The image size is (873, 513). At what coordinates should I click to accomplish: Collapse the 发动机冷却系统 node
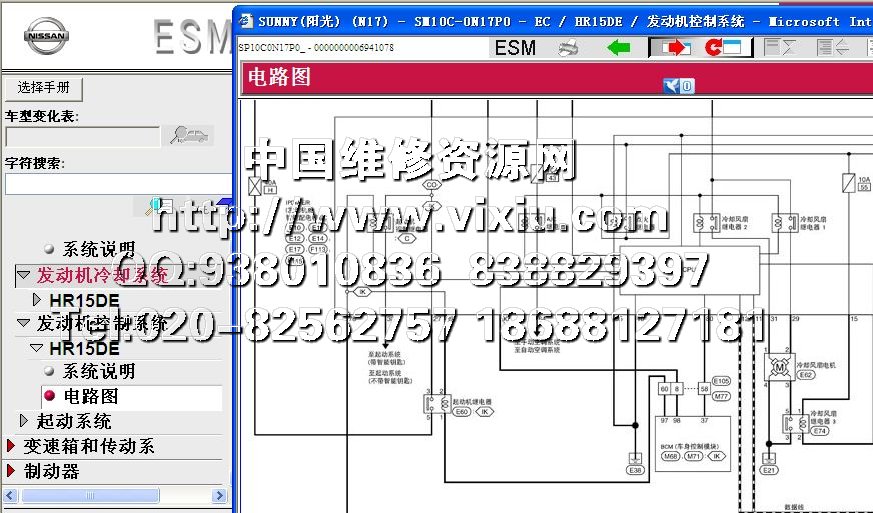[x=23, y=275]
